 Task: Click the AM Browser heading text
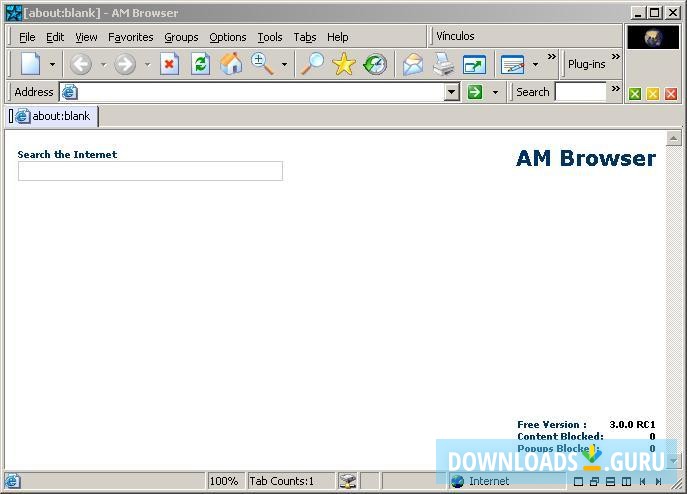tap(586, 158)
